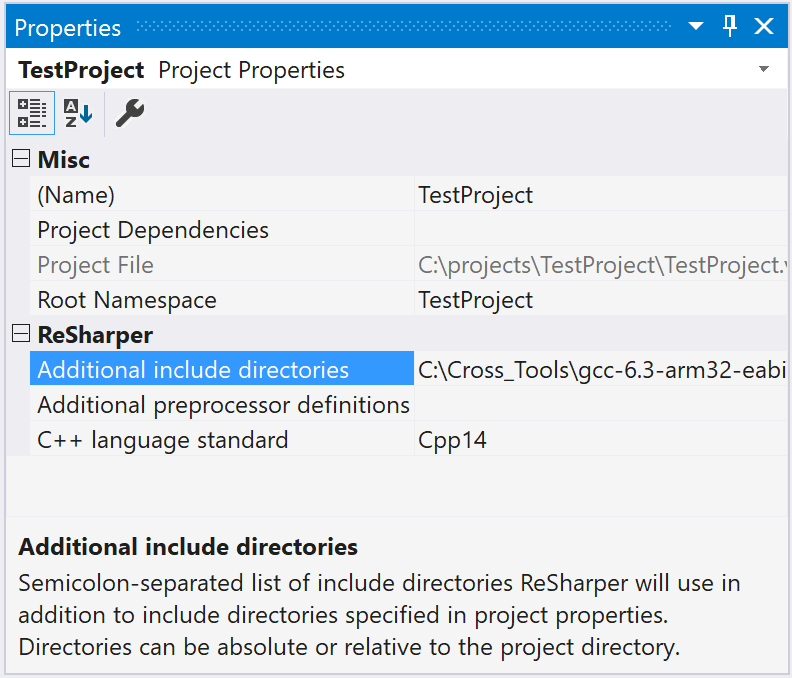Open Property Pages wrench icon
Screen dimensions: 792x678
(x=130, y=113)
